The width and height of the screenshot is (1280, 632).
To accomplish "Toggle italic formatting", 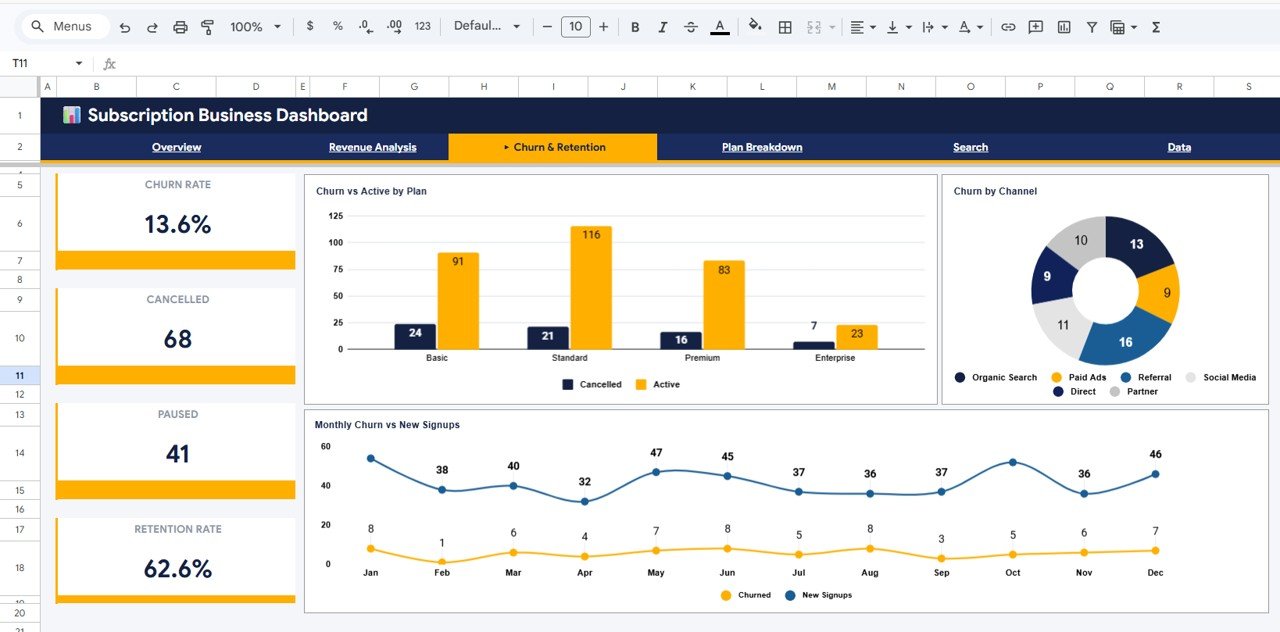I will [663, 27].
